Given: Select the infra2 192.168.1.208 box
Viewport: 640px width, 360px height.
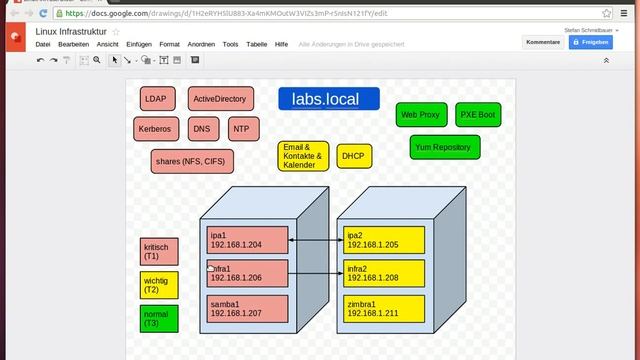Looking at the screenshot, I should coord(384,273).
